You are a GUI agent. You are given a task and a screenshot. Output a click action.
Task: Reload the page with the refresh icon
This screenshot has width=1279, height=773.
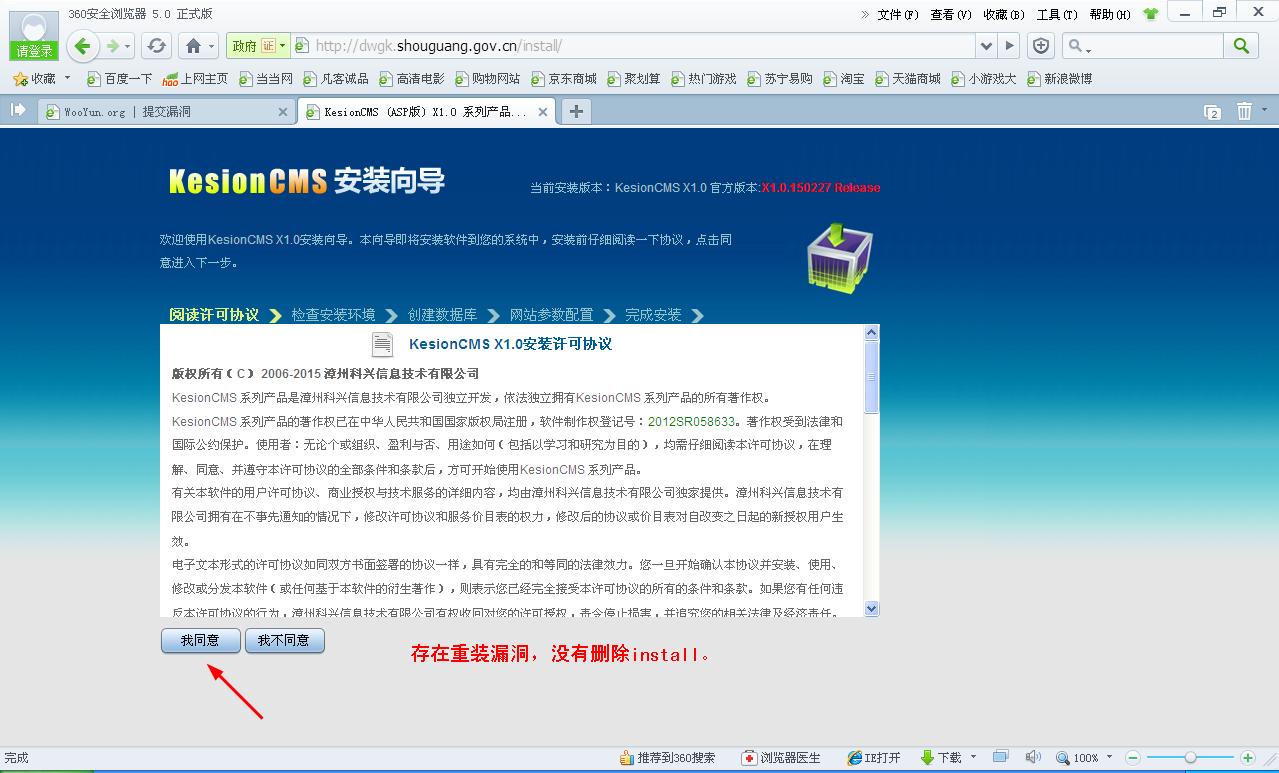(156, 46)
